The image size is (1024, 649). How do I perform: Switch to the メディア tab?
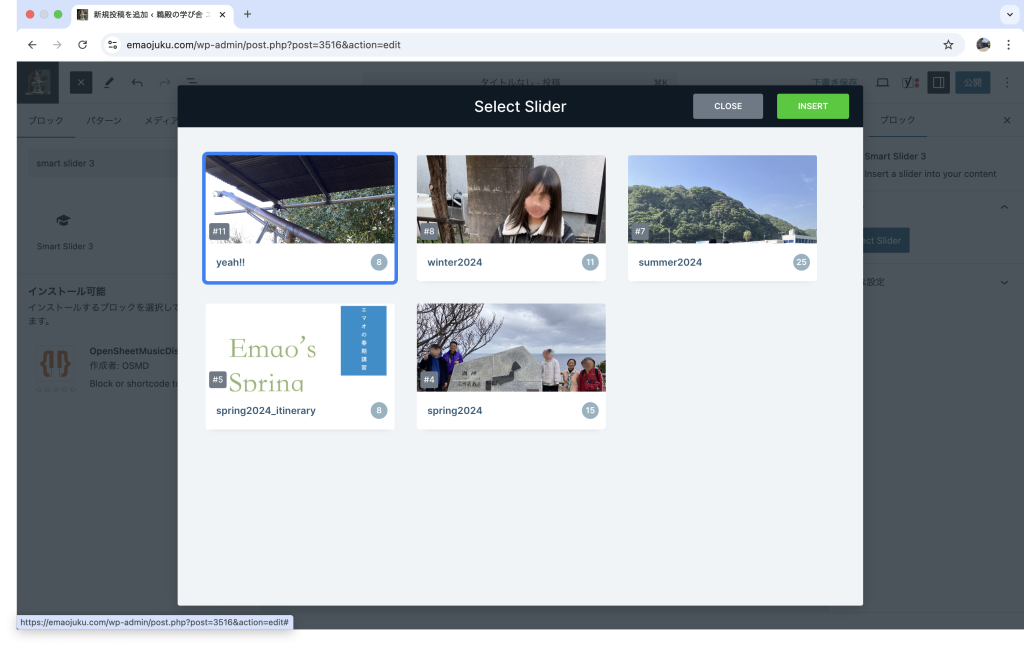click(x=161, y=121)
